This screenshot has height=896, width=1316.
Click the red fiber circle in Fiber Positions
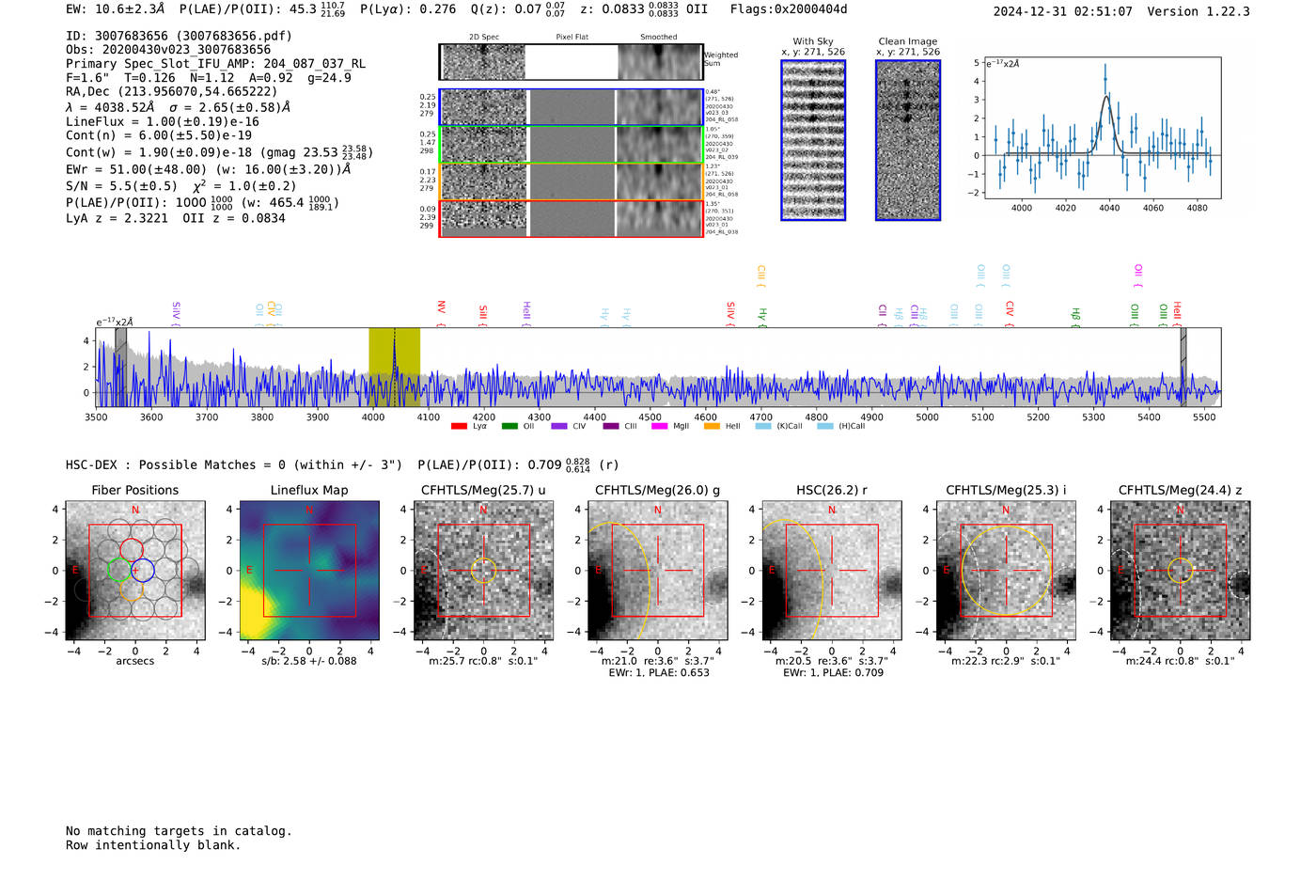coord(132,550)
